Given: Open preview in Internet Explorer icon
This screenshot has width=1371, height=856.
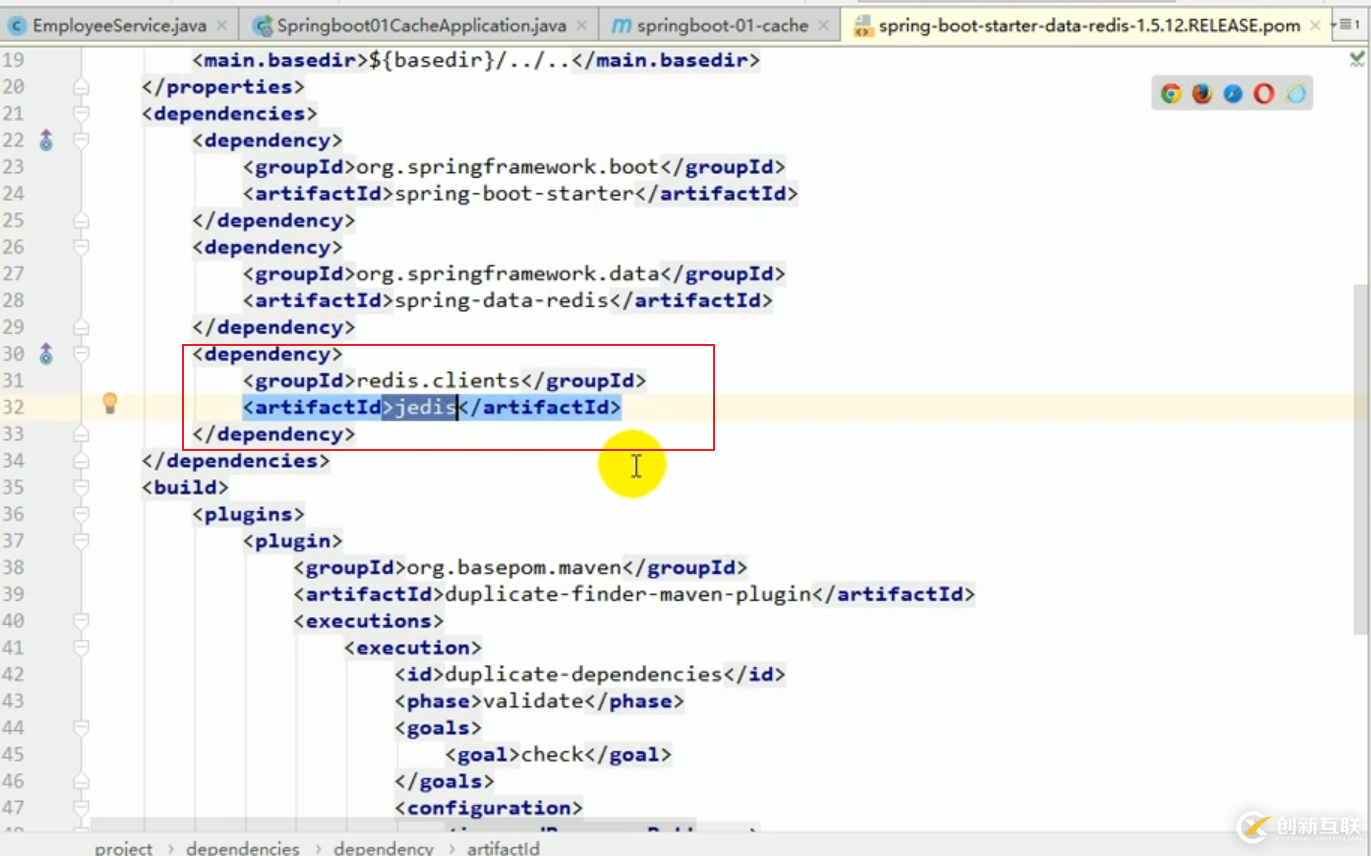Looking at the screenshot, I should tap(1296, 94).
